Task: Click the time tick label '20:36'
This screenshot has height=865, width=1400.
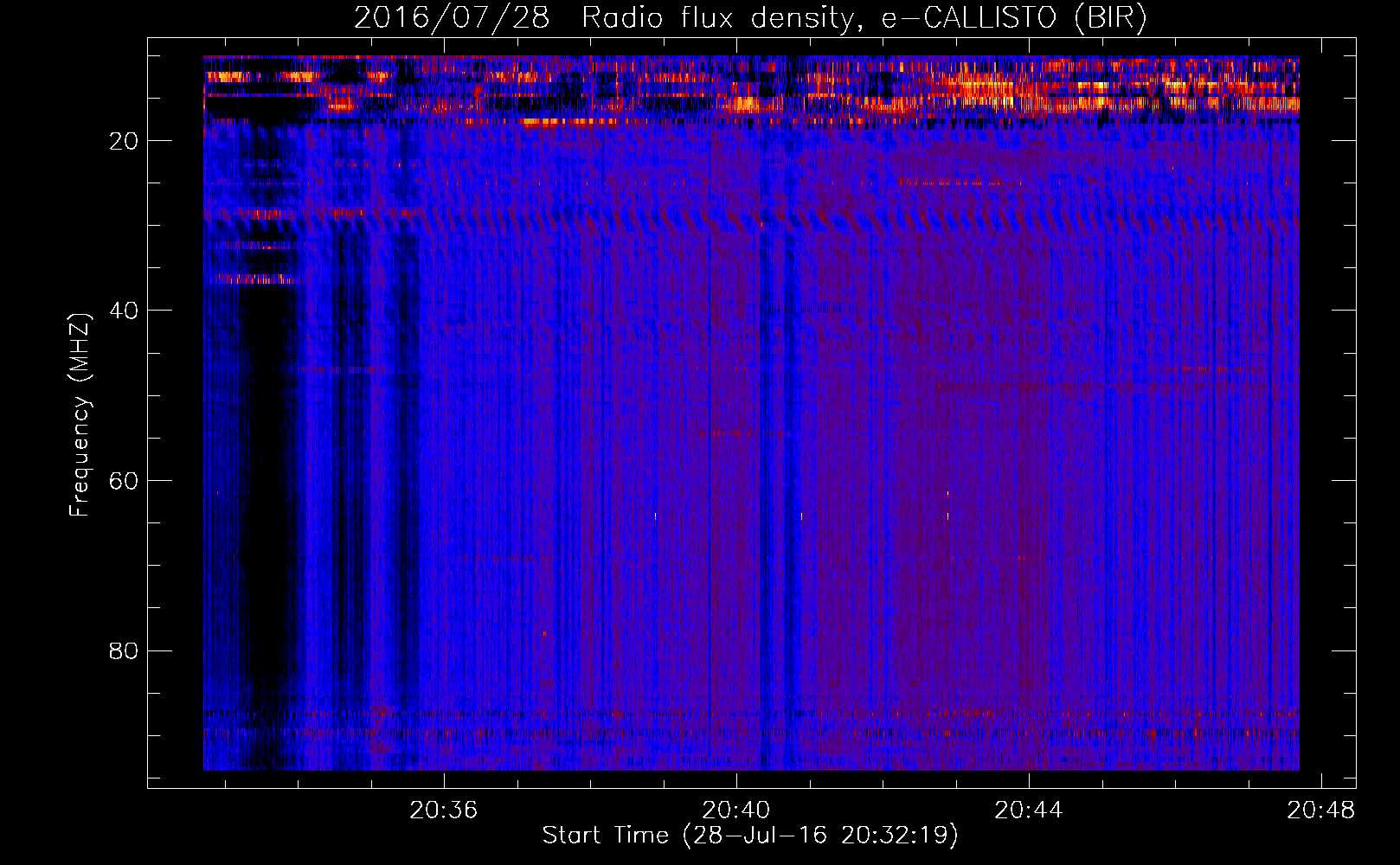Action: [443, 811]
